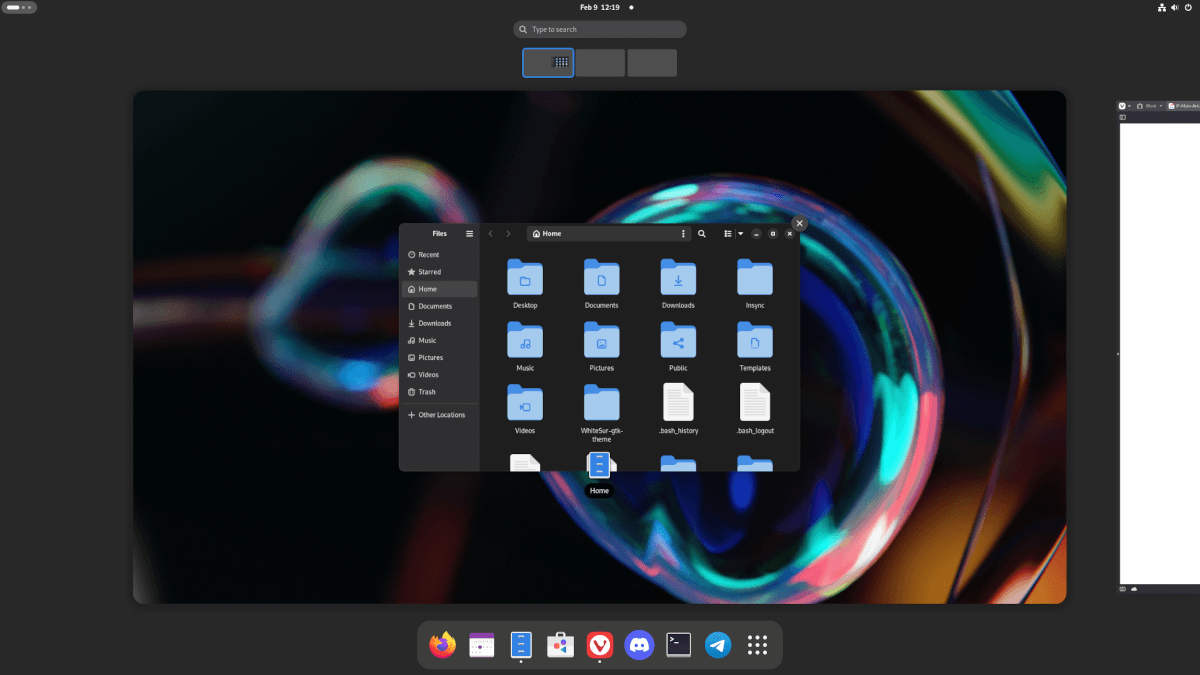The width and height of the screenshot is (1200, 675).
Task: Click the search magnifier in the Files toolbar
Action: pos(701,233)
